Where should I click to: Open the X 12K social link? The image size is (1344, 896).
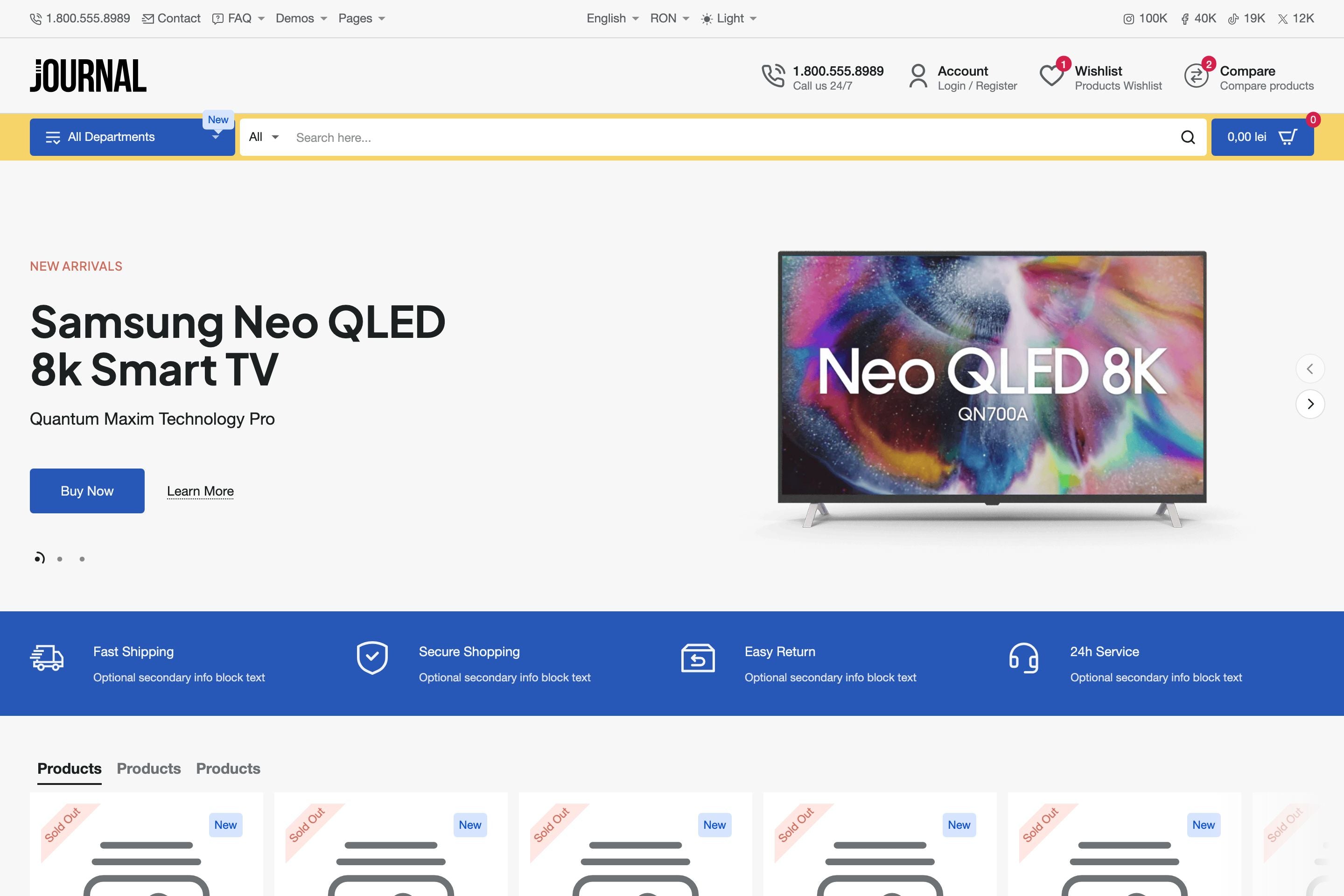1296,18
